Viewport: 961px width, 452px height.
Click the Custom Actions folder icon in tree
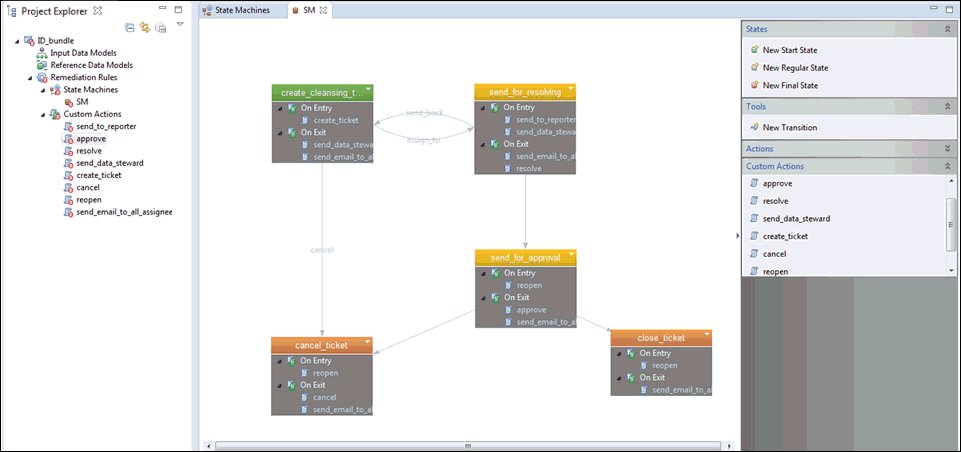click(x=55, y=114)
